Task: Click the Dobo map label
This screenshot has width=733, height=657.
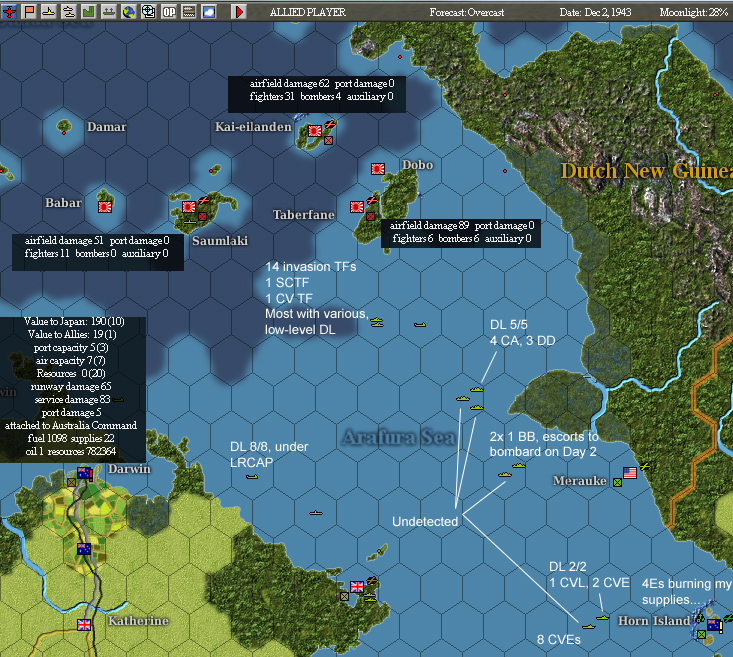Action: coord(417,165)
